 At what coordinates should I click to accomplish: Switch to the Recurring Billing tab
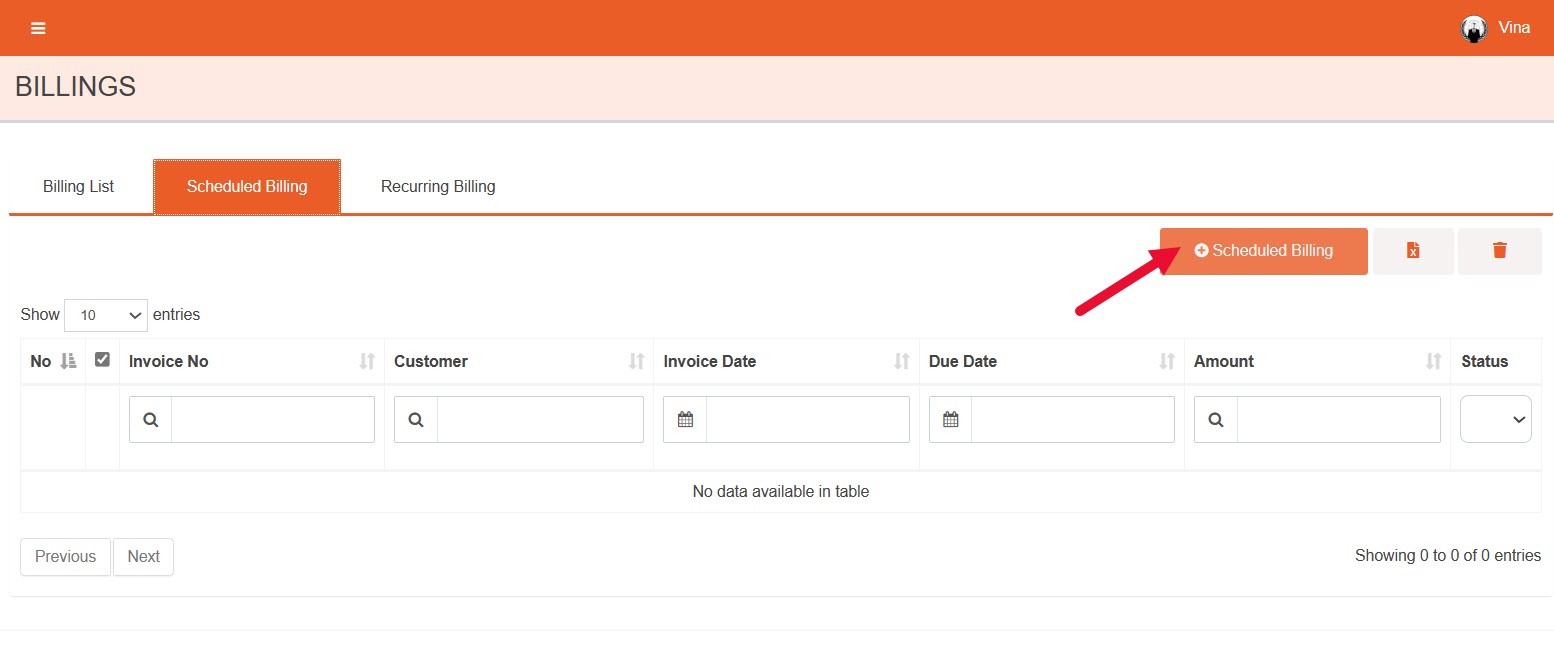[438, 187]
